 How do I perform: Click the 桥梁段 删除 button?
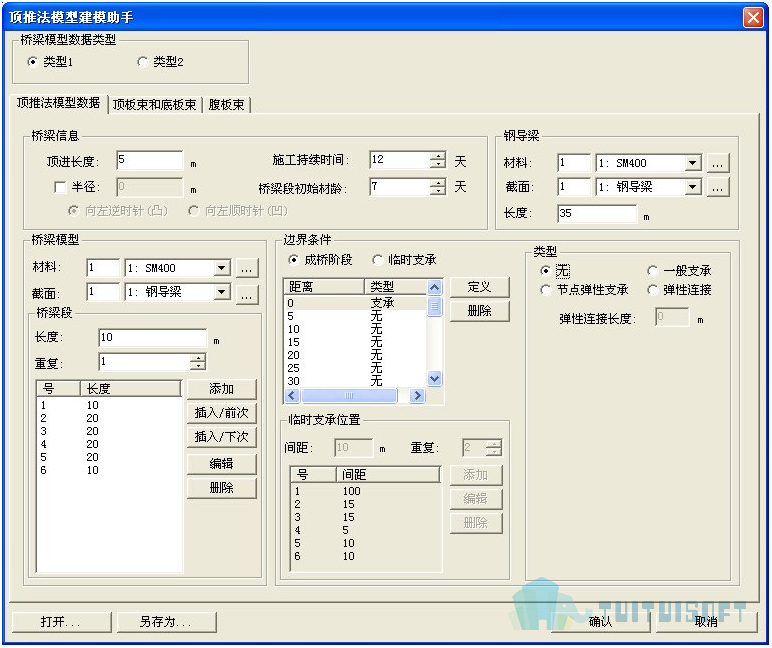pyautogui.click(x=222, y=488)
